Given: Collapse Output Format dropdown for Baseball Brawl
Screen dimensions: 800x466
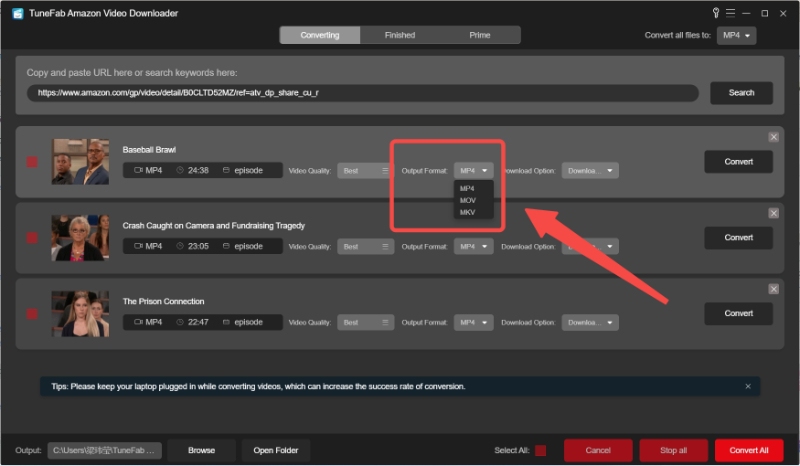Looking at the screenshot, I should tap(473, 170).
